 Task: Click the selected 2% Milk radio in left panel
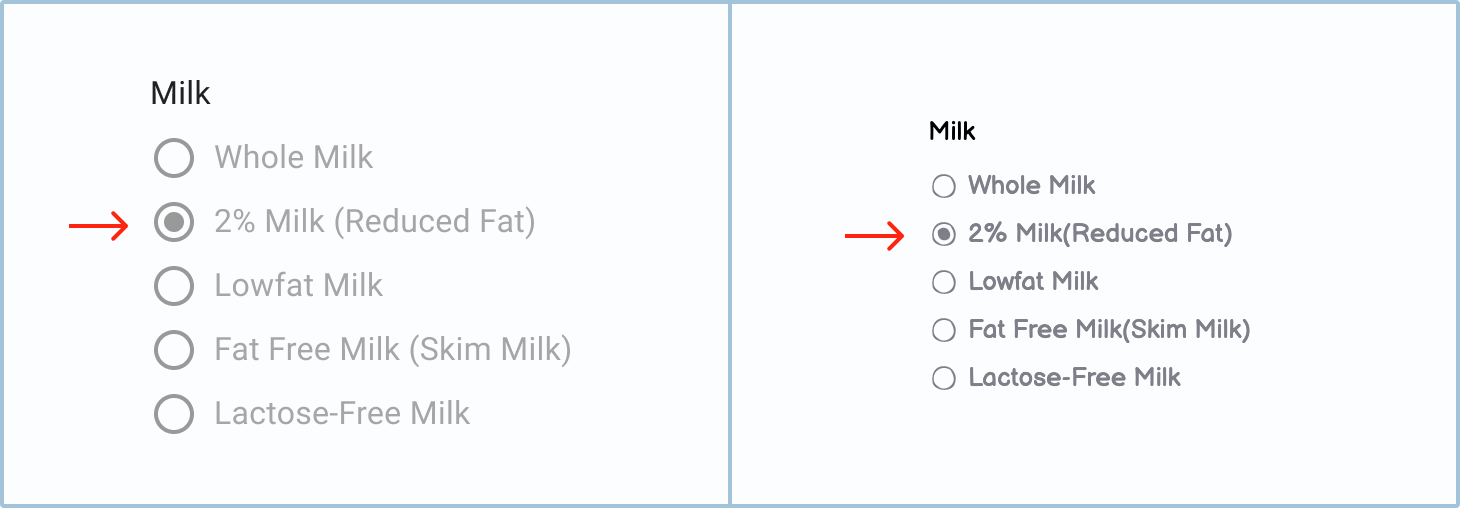point(174,222)
